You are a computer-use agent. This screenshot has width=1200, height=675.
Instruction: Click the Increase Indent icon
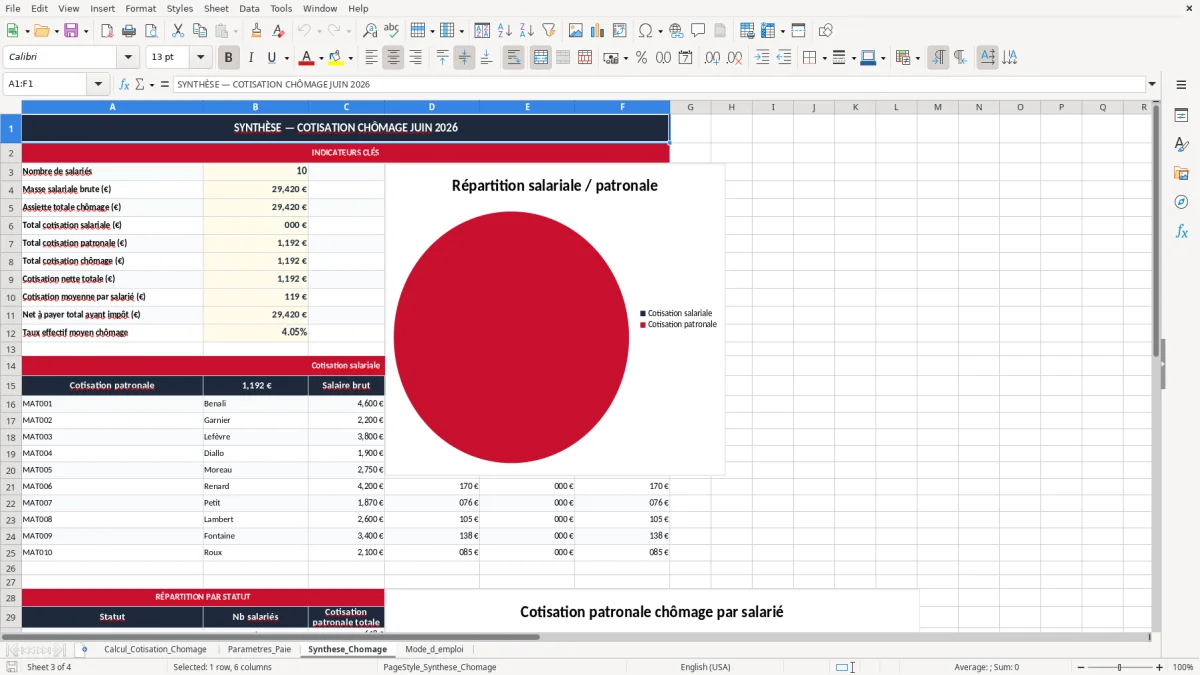pyautogui.click(x=762, y=58)
